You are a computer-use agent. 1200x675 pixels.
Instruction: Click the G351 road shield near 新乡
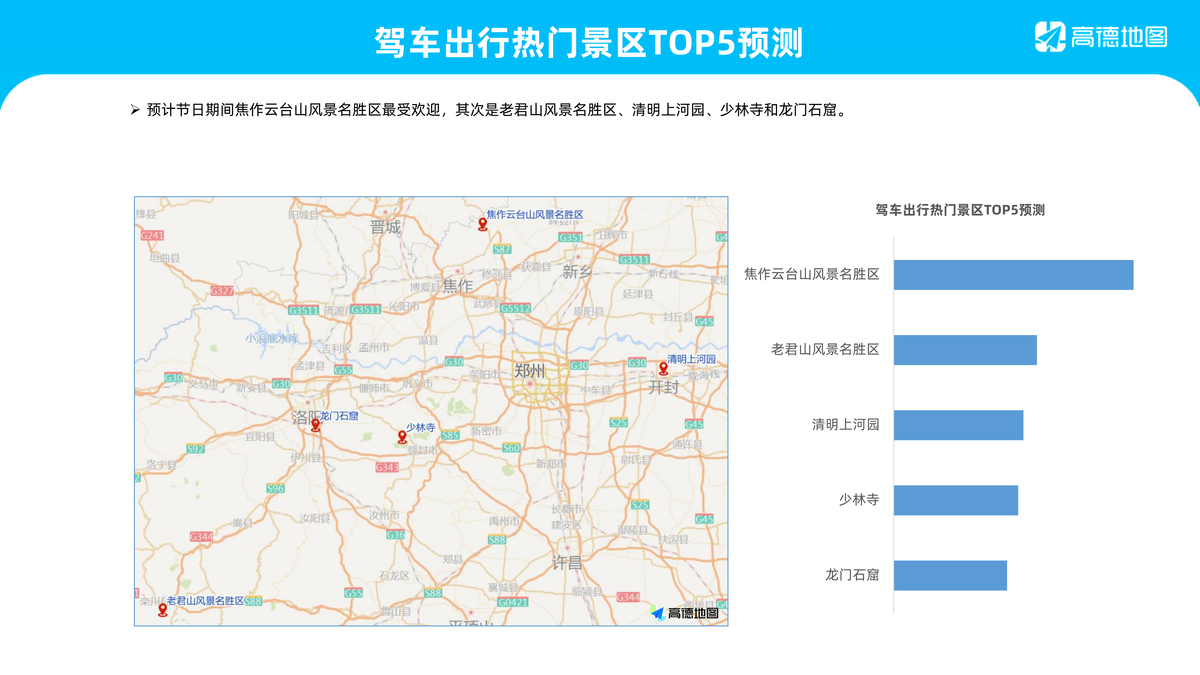(x=571, y=238)
